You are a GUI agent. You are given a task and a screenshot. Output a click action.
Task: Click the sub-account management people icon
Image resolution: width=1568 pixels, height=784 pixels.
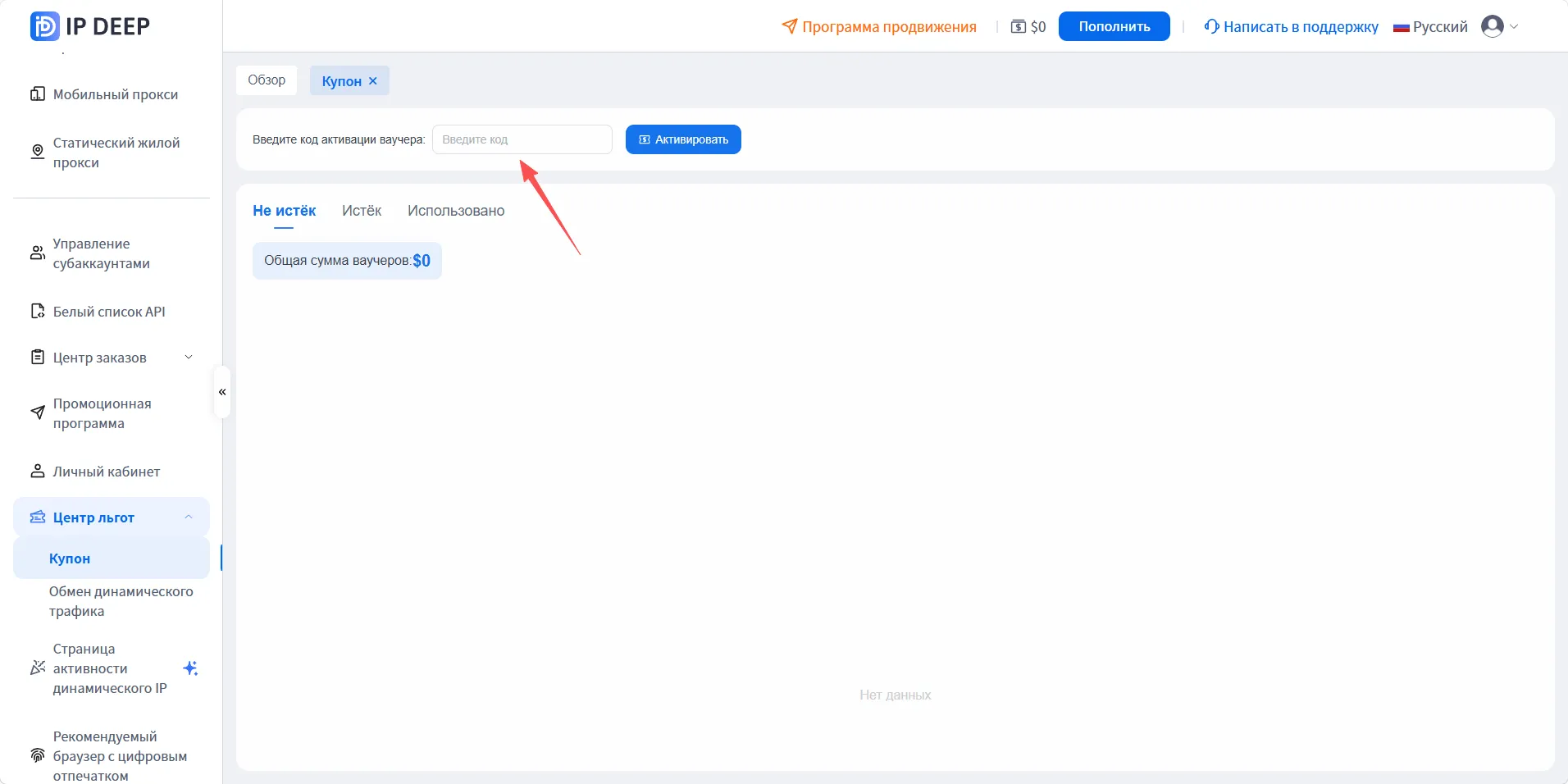[x=38, y=253]
